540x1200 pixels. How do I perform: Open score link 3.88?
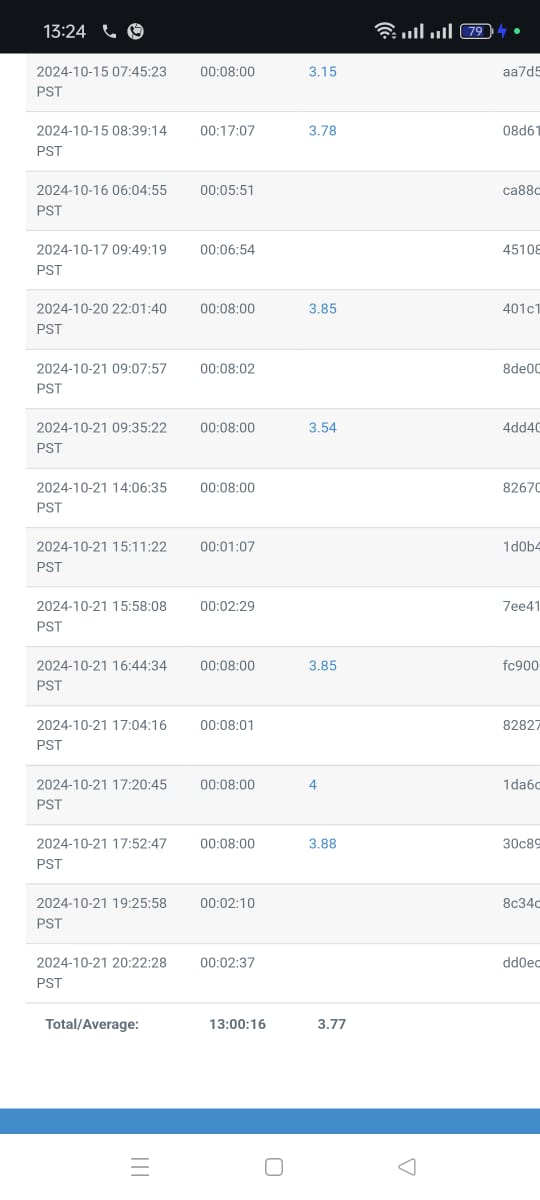click(322, 844)
